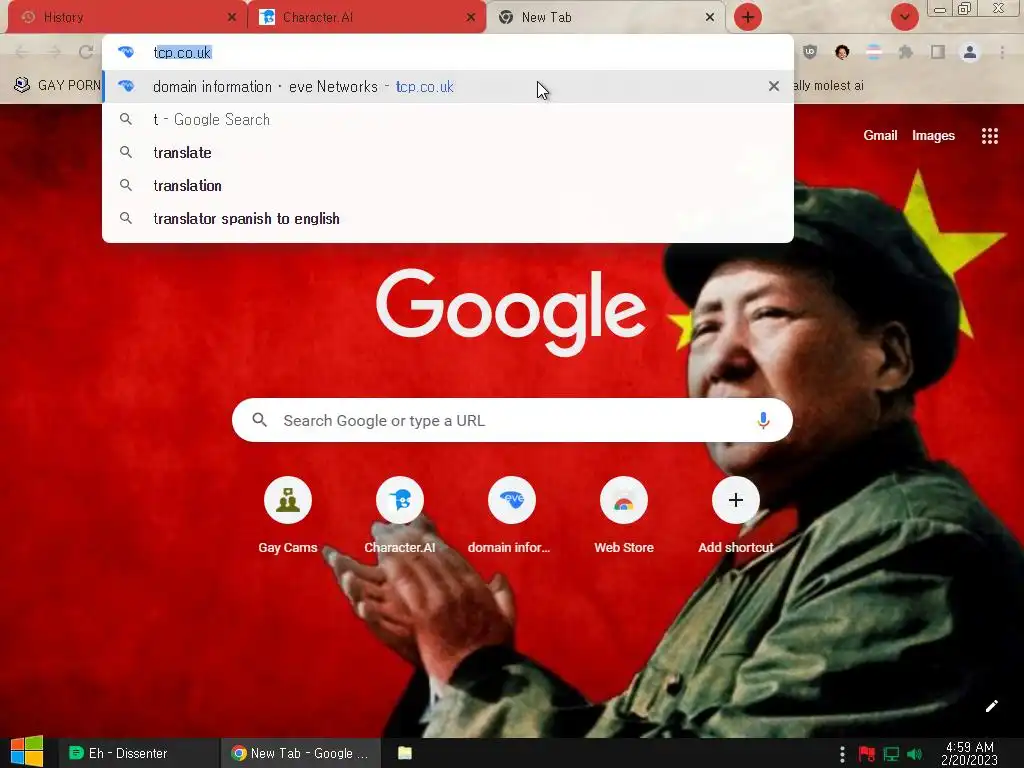1024x768 pixels.
Task: Click the round avatar extension icon
Action: click(x=842, y=52)
